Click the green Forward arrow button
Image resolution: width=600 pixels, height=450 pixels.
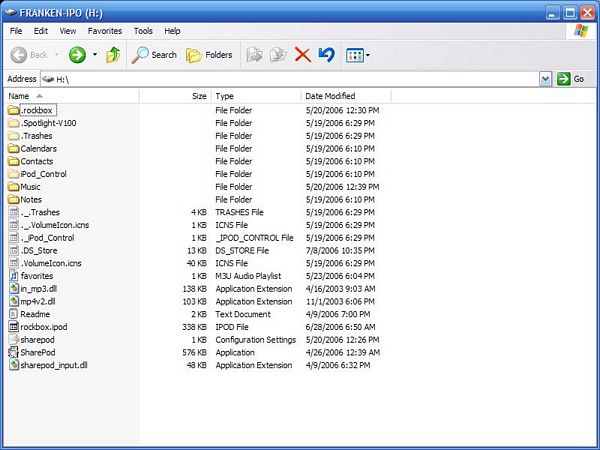point(77,55)
